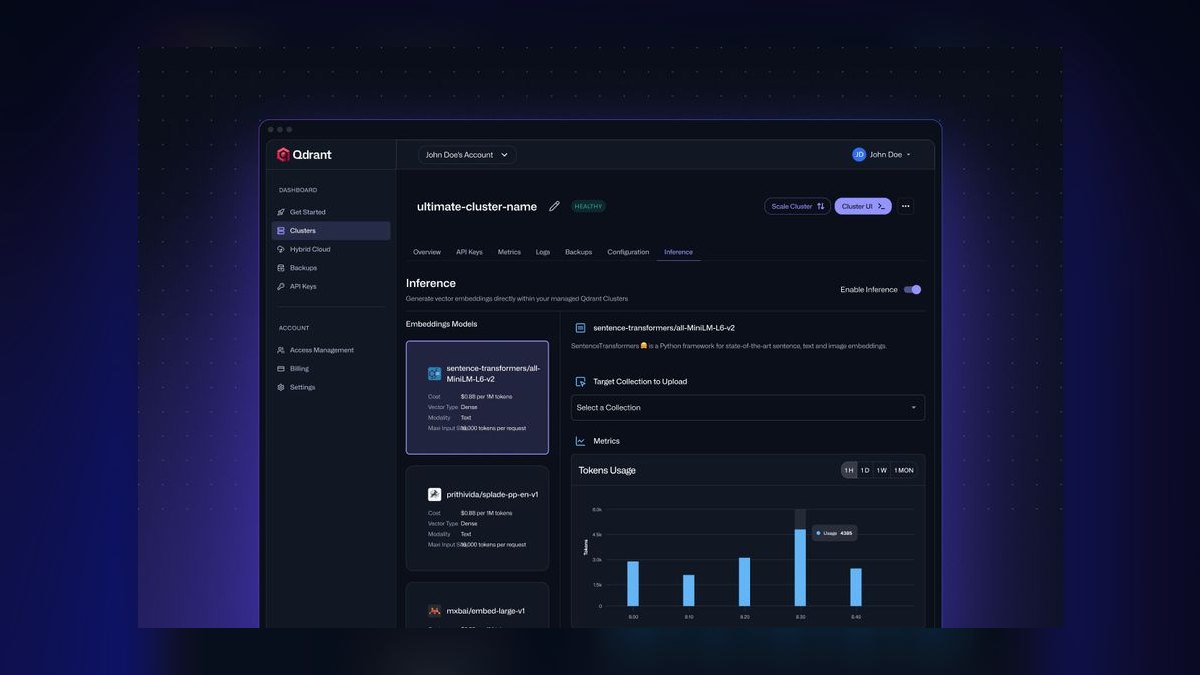1200x675 pixels.
Task: Open the John Doe's Account dropdown
Action: click(467, 155)
